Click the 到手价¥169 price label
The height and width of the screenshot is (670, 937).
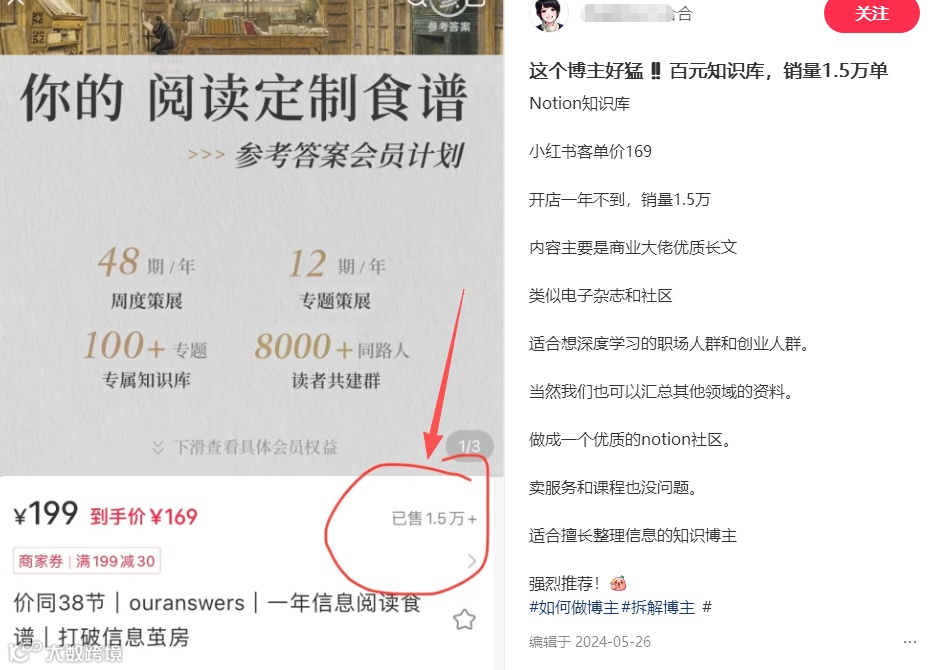[x=143, y=516]
